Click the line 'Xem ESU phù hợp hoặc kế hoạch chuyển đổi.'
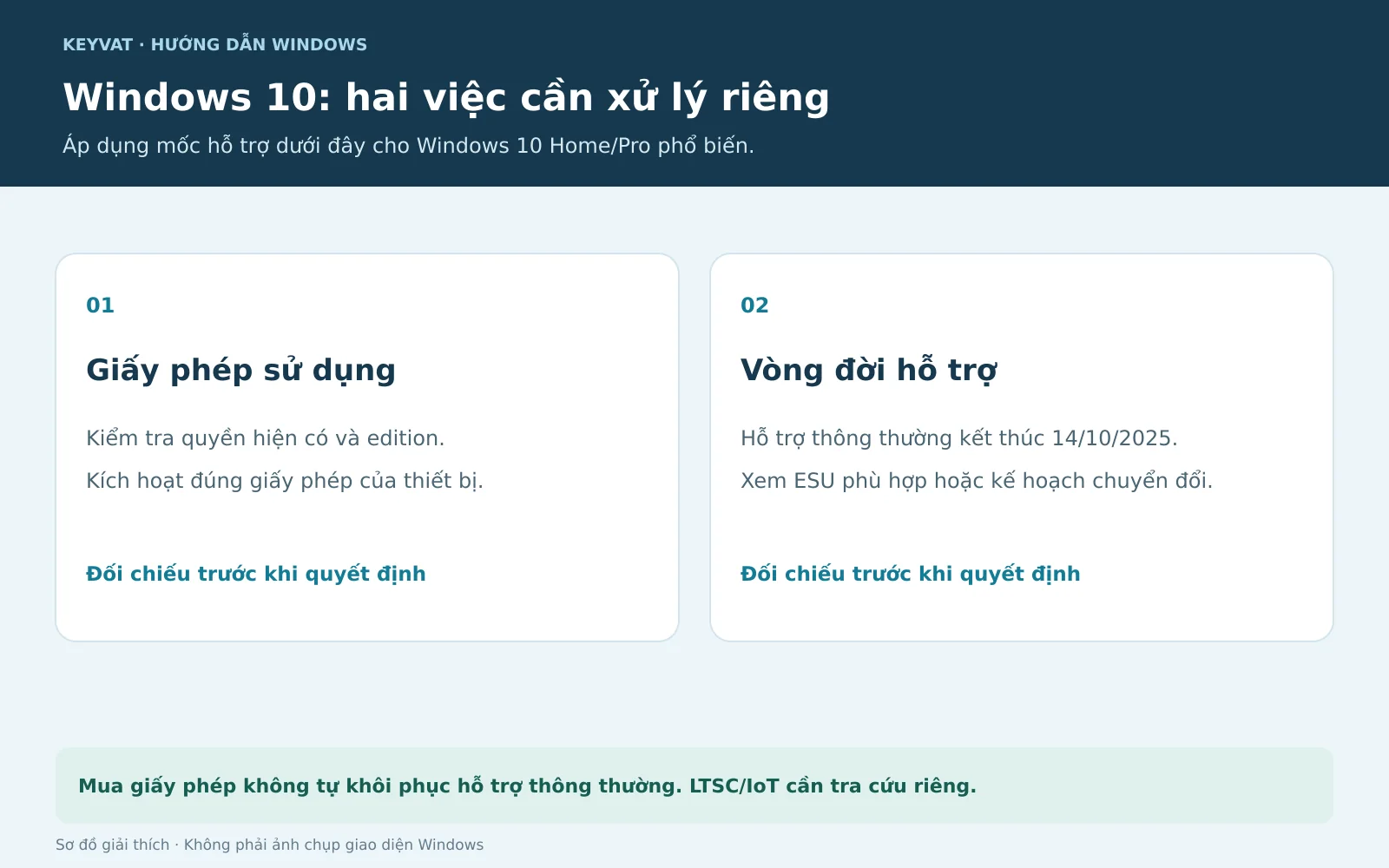This screenshot has height=868, width=1389. (976, 481)
